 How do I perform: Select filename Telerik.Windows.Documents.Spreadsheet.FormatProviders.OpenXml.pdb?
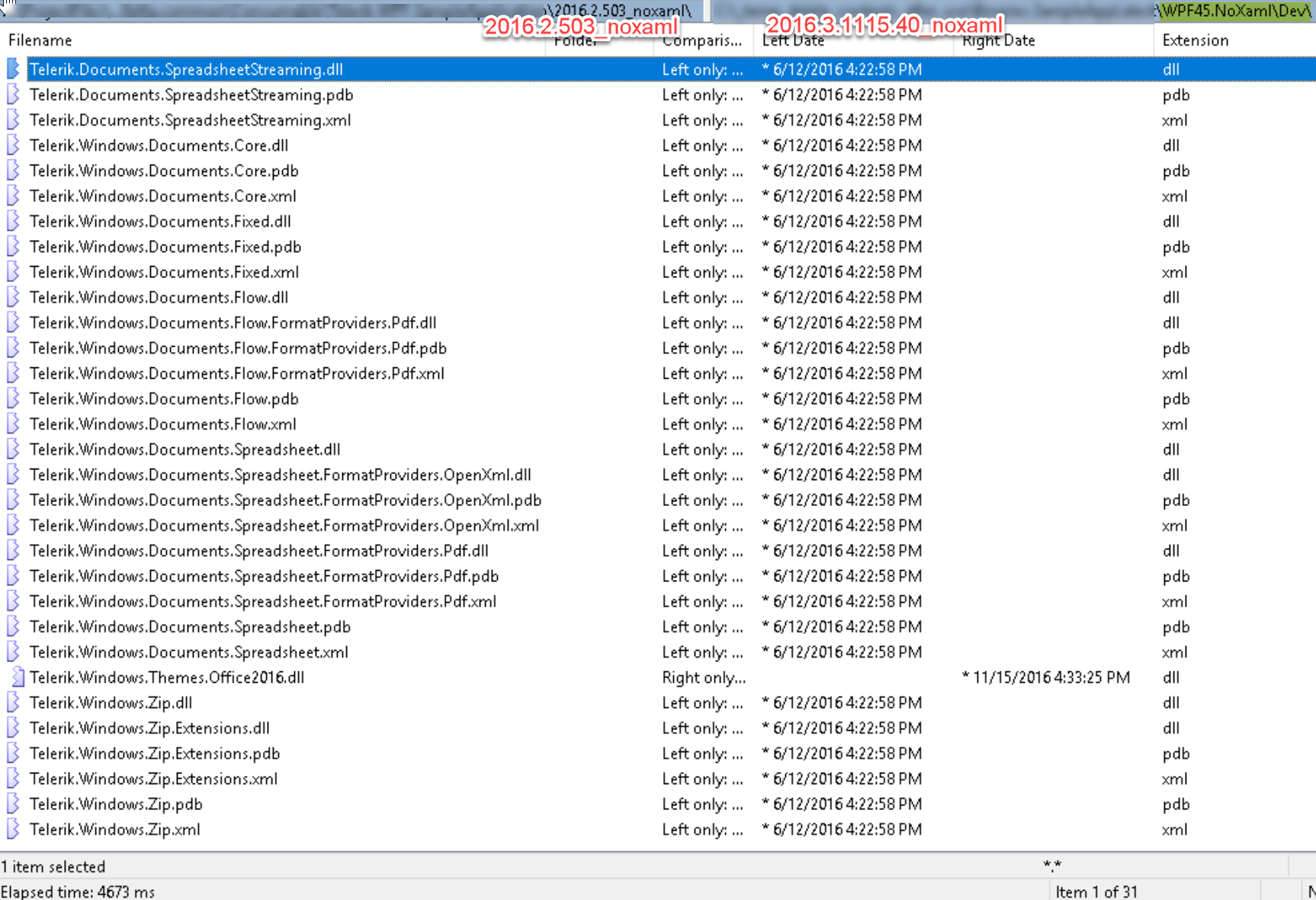(286, 500)
